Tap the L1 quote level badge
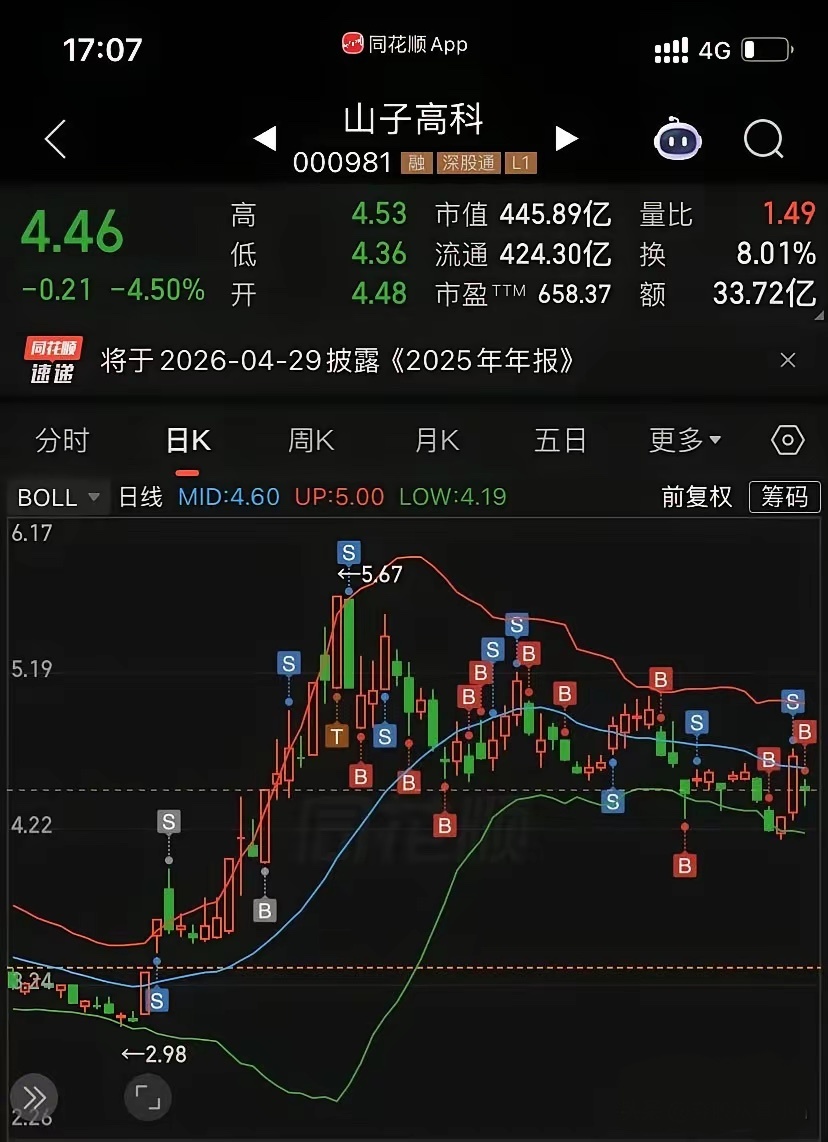Screen dimensions: 828x1142 [x=521, y=162]
